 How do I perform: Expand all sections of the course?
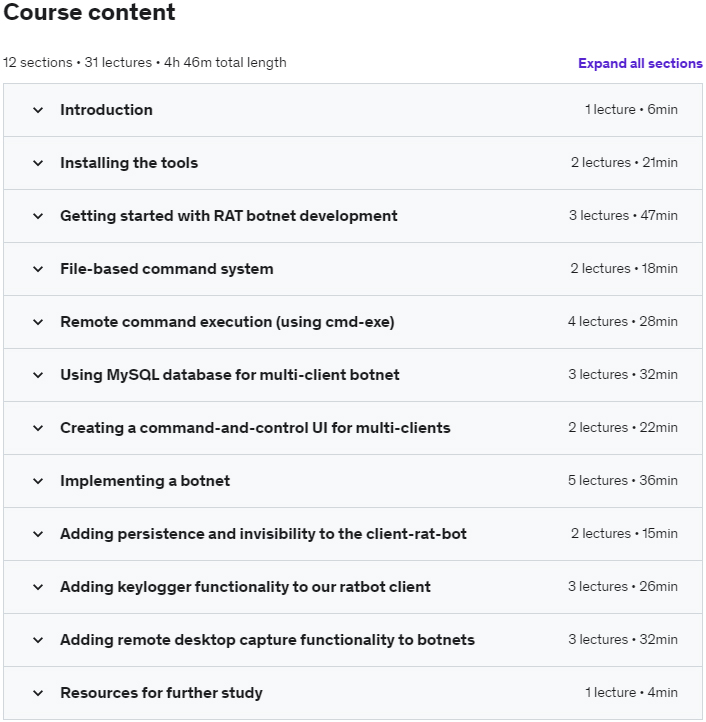640,63
